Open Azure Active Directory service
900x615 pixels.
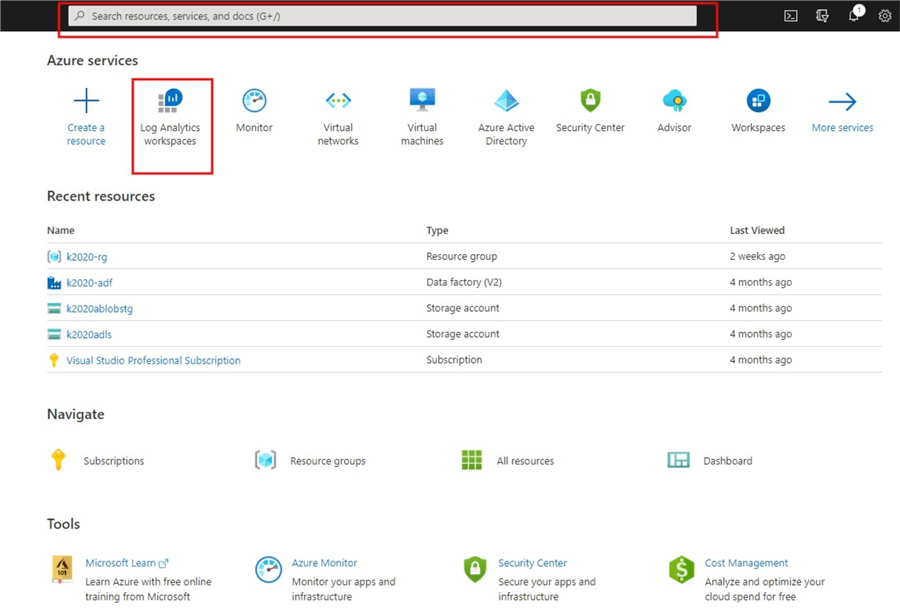coord(506,118)
